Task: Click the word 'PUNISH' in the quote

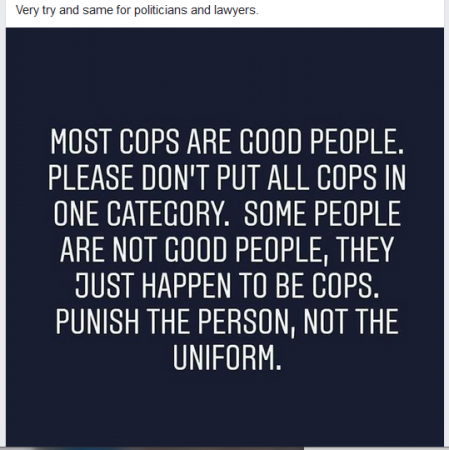Action: [97, 321]
